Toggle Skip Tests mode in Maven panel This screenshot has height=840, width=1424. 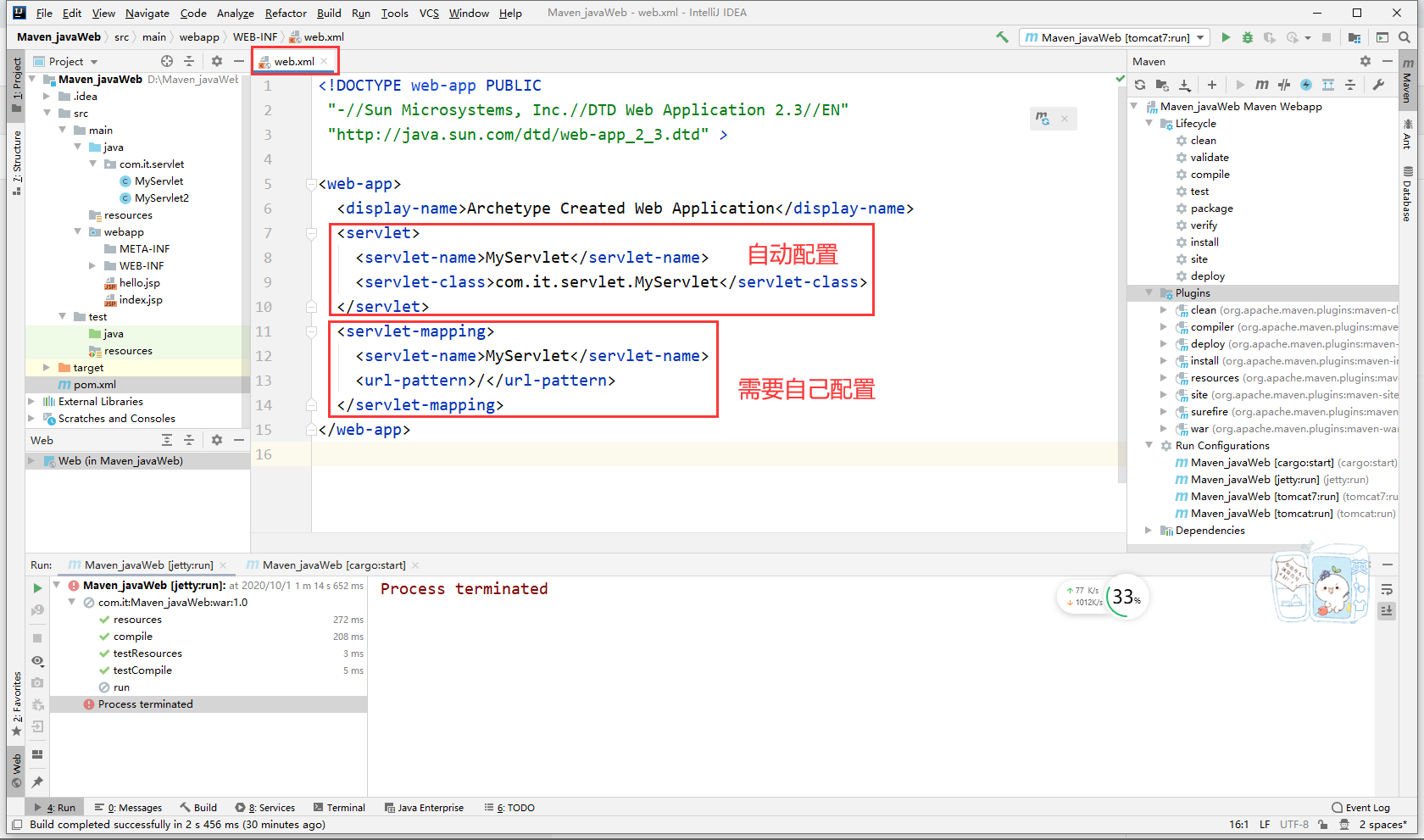point(1283,85)
